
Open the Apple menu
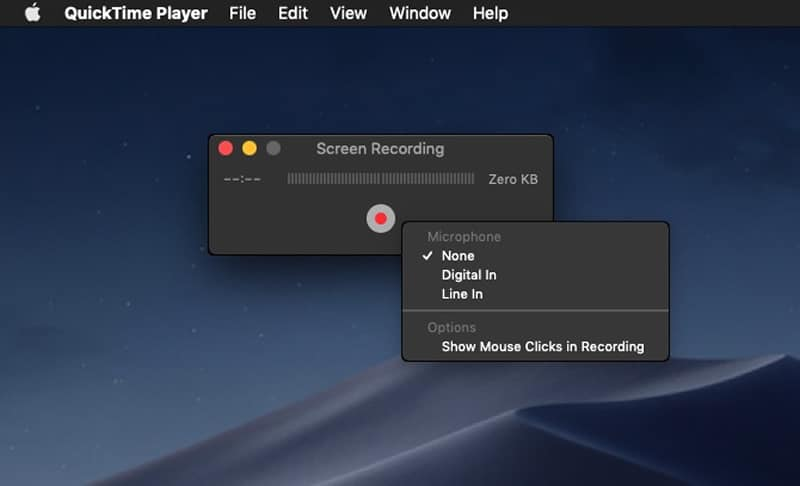(x=33, y=13)
